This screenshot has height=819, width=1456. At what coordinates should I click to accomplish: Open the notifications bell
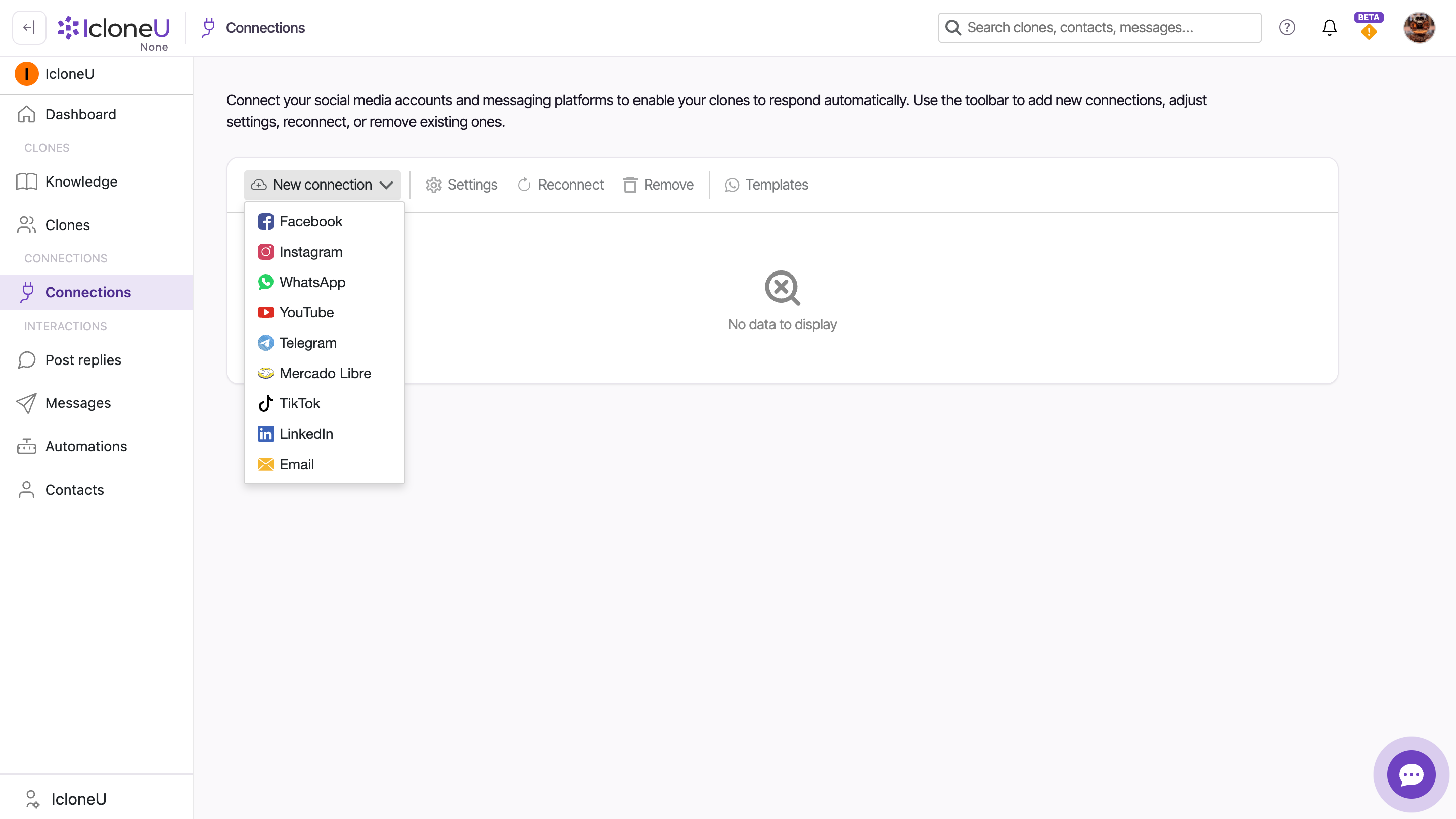(x=1330, y=28)
